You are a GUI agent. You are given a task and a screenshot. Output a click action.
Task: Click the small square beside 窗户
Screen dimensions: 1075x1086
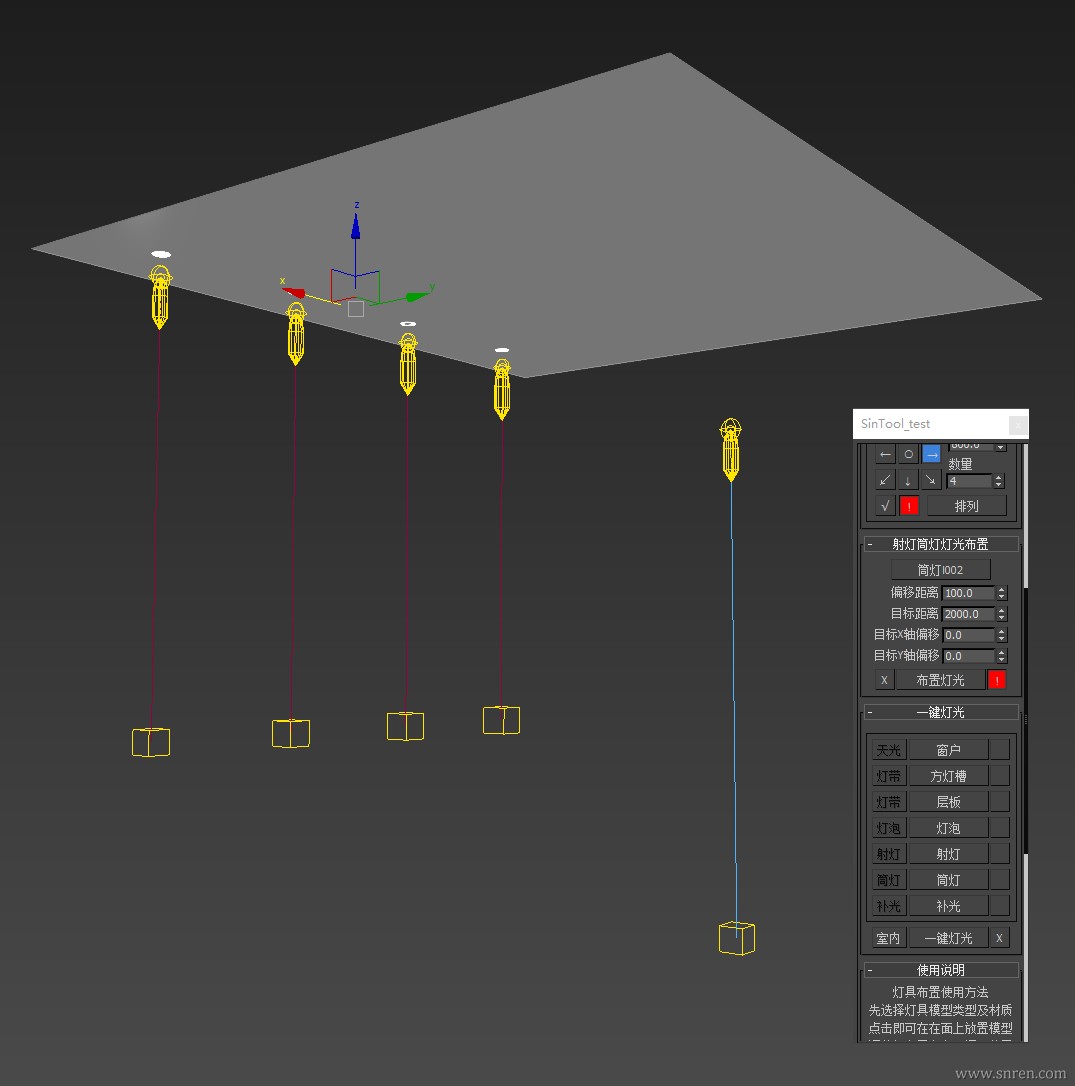click(x=1000, y=750)
